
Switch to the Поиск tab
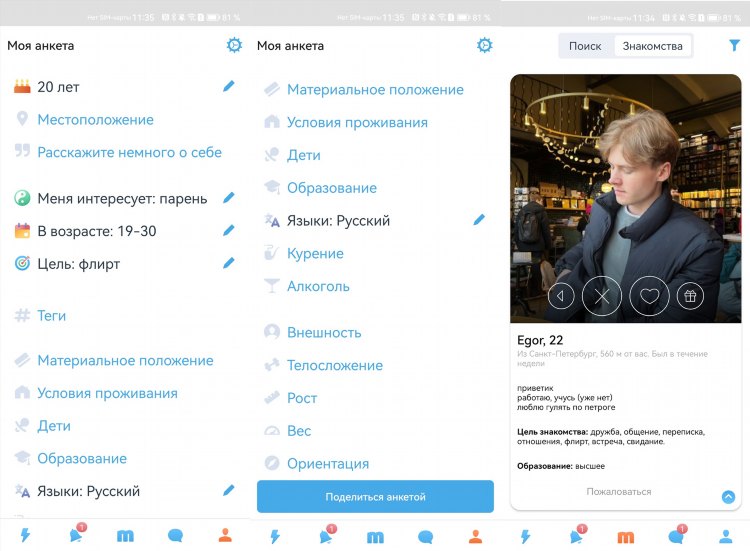(585, 46)
